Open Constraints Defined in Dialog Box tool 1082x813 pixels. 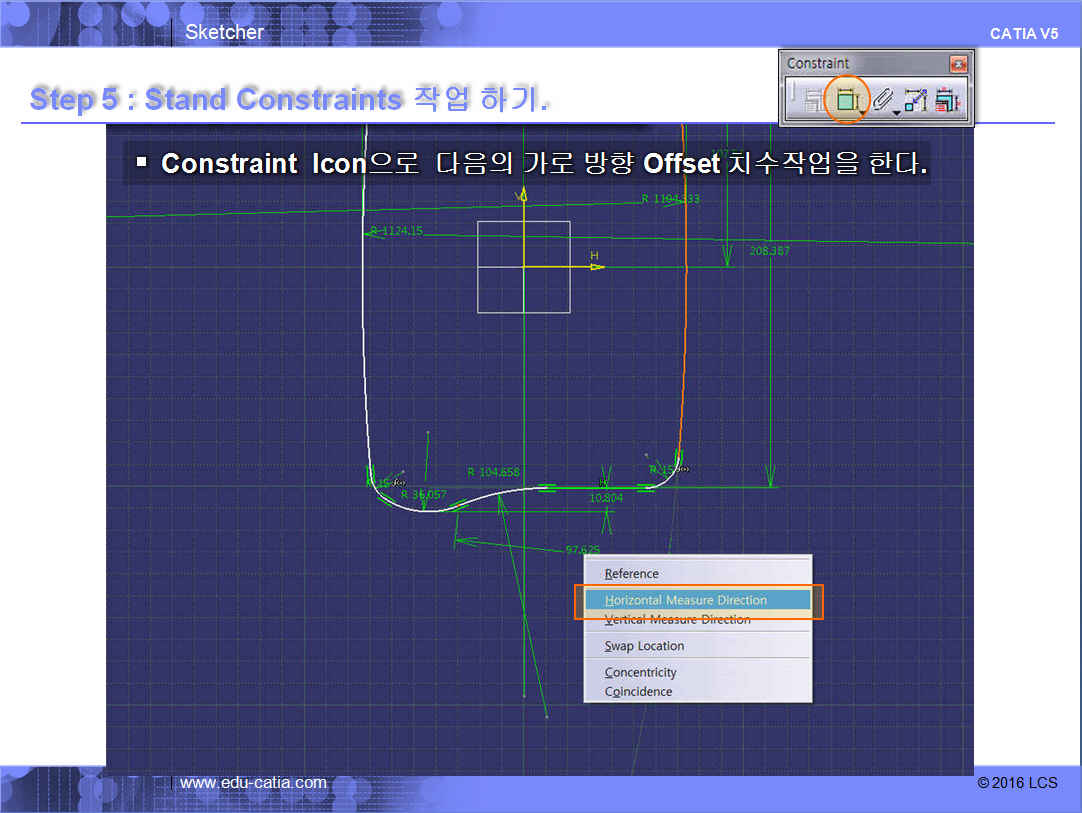click(812, 100)
